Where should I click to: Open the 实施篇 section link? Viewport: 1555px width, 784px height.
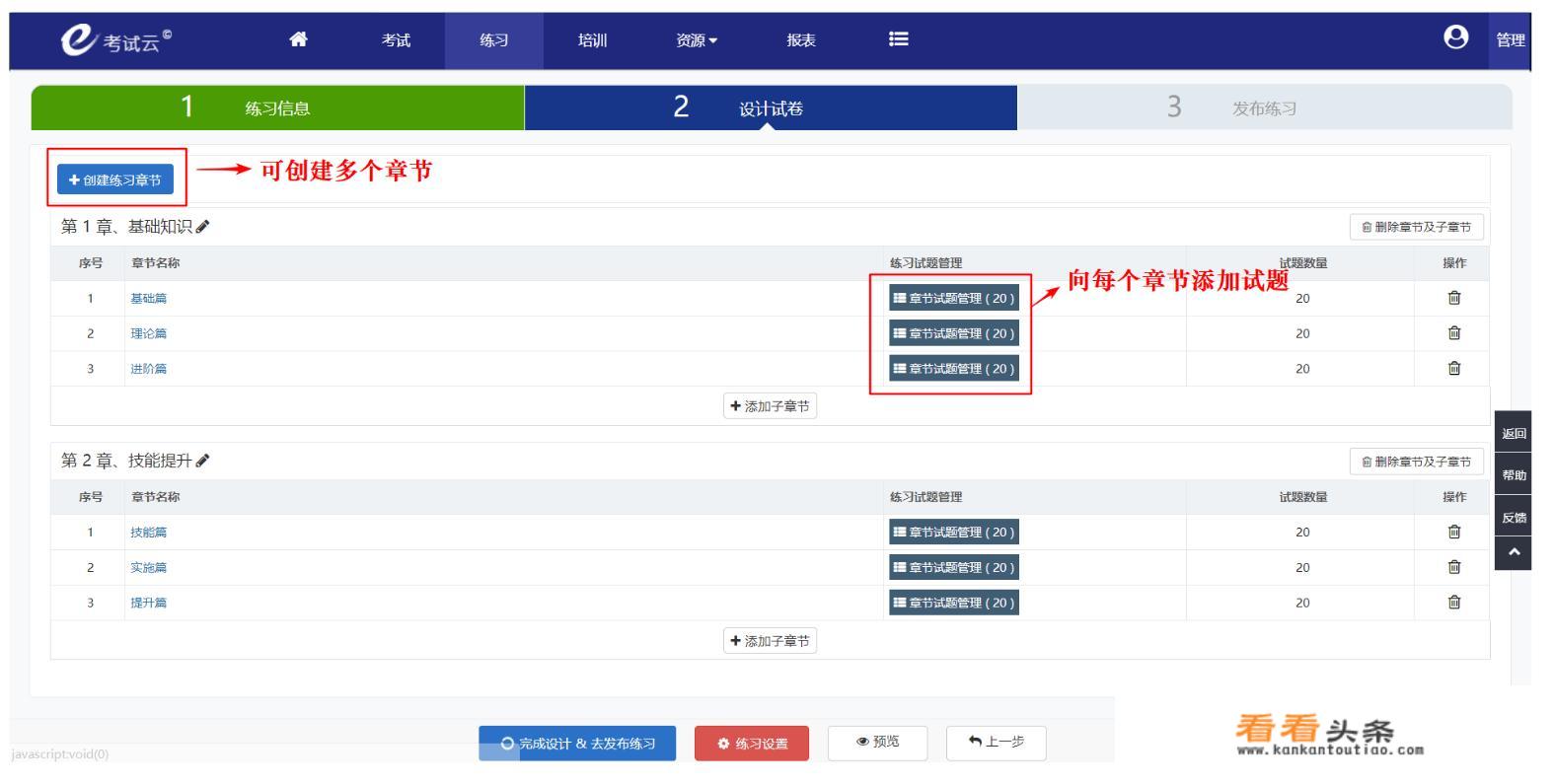pos(149,567)
